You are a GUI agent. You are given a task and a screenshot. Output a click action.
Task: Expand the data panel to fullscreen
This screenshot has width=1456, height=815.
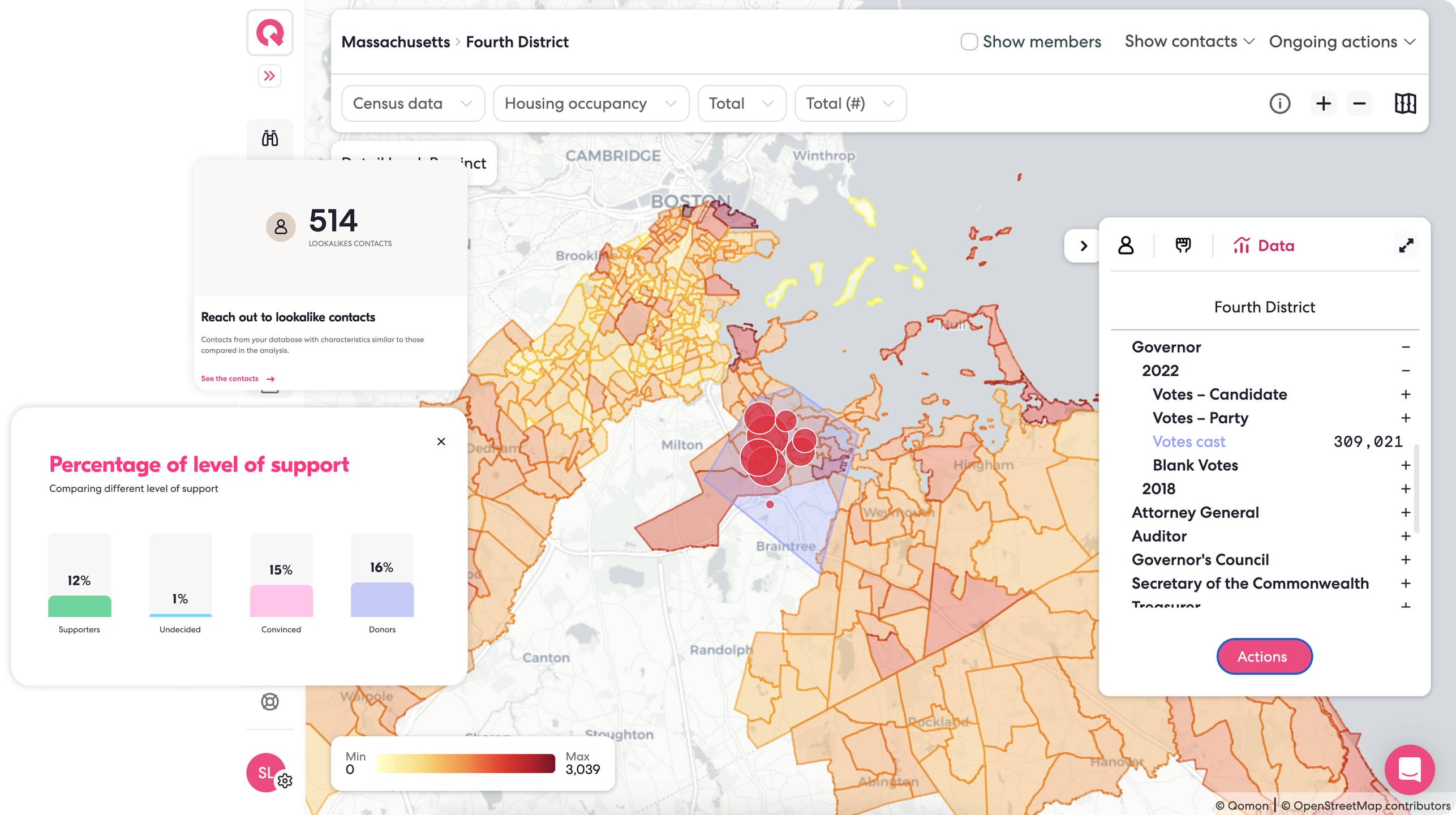(1406, 246)
